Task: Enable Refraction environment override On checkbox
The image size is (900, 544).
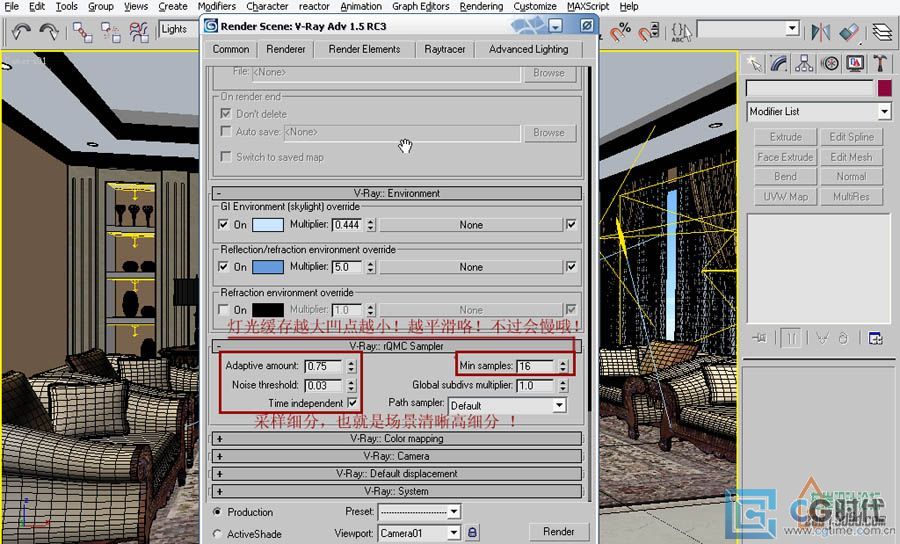Action: [224, 309]
